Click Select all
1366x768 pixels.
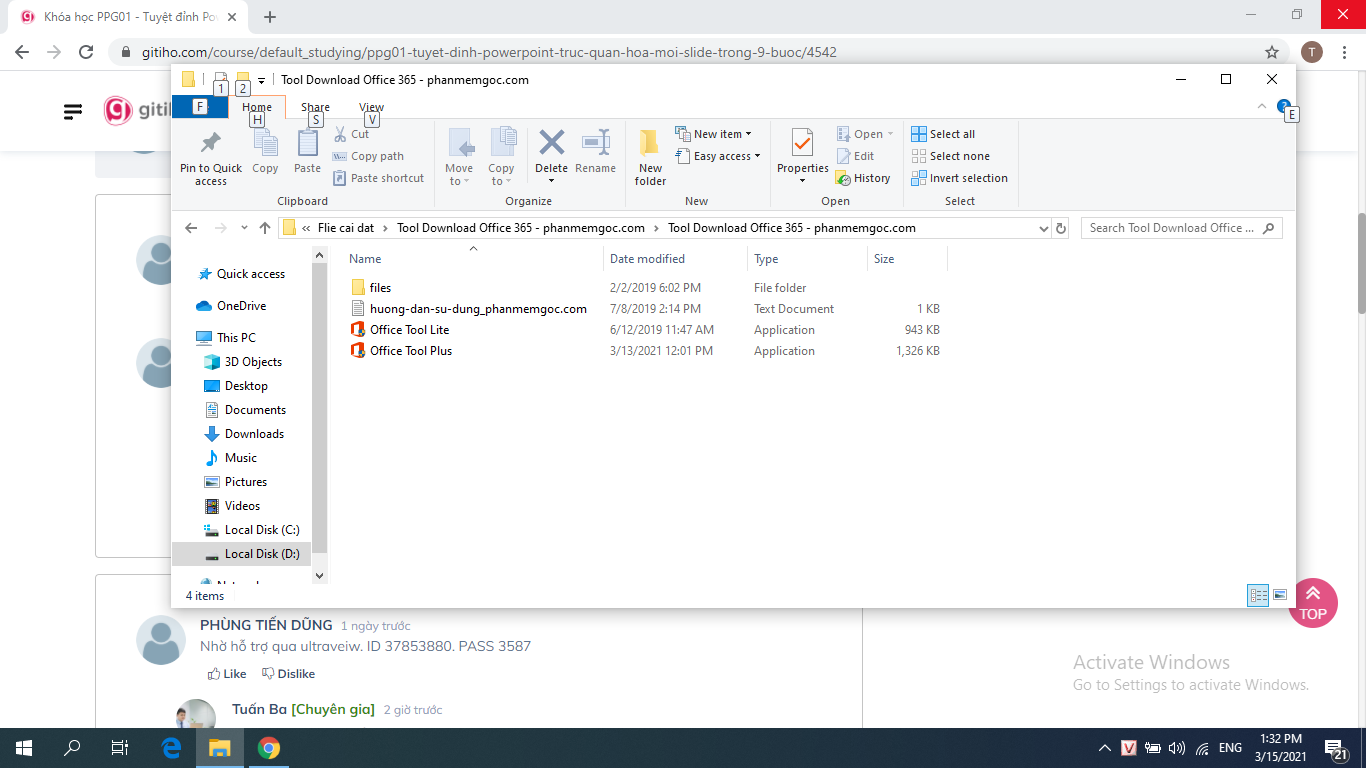(x=943, y=134)
